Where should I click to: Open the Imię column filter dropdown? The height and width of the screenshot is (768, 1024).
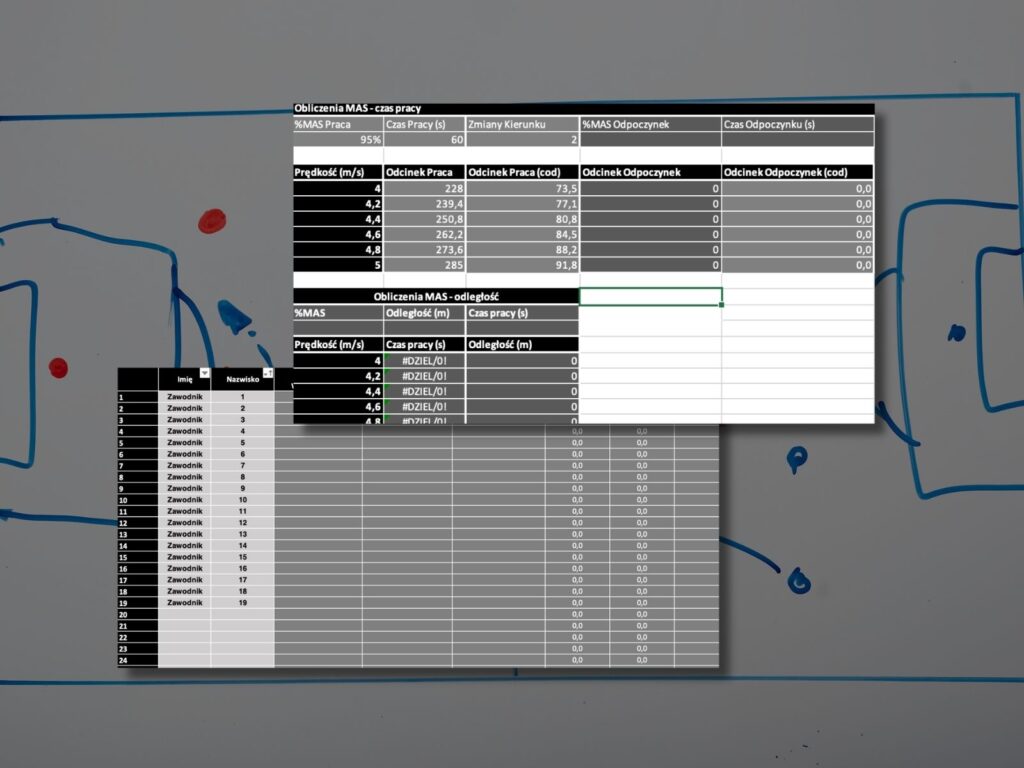click(205, 373)
